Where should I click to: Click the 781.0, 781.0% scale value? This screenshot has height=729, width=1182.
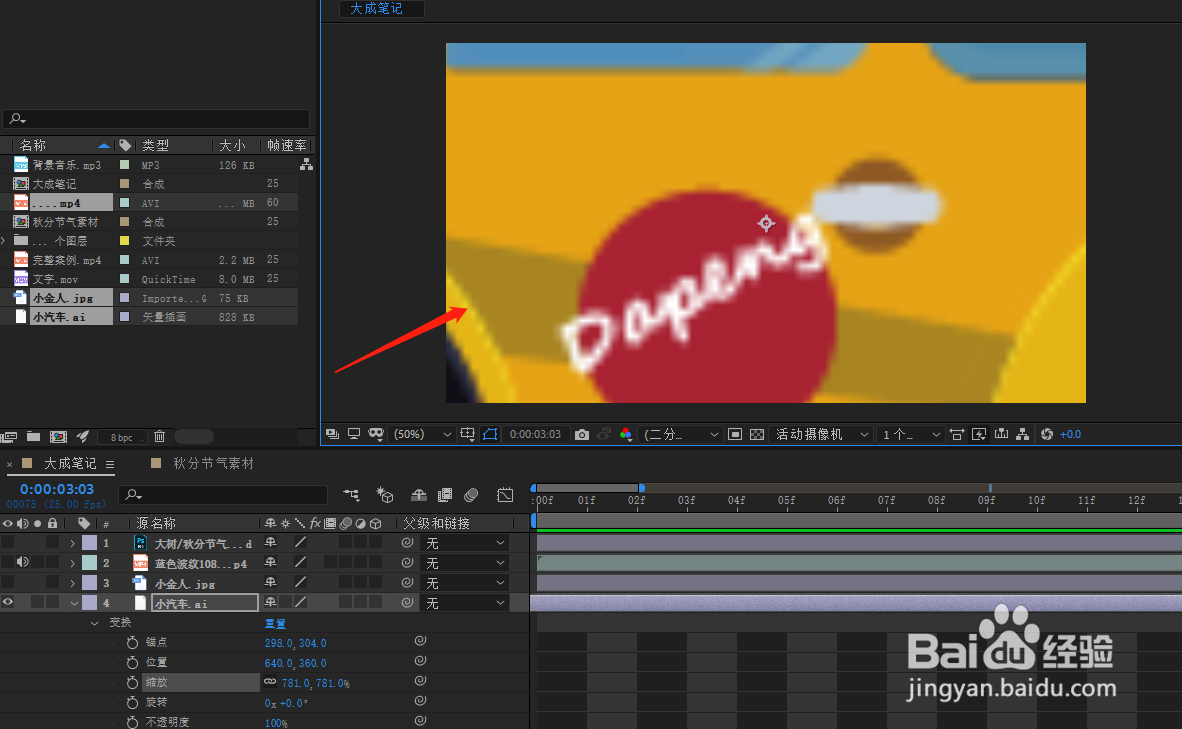coord(315,683)
